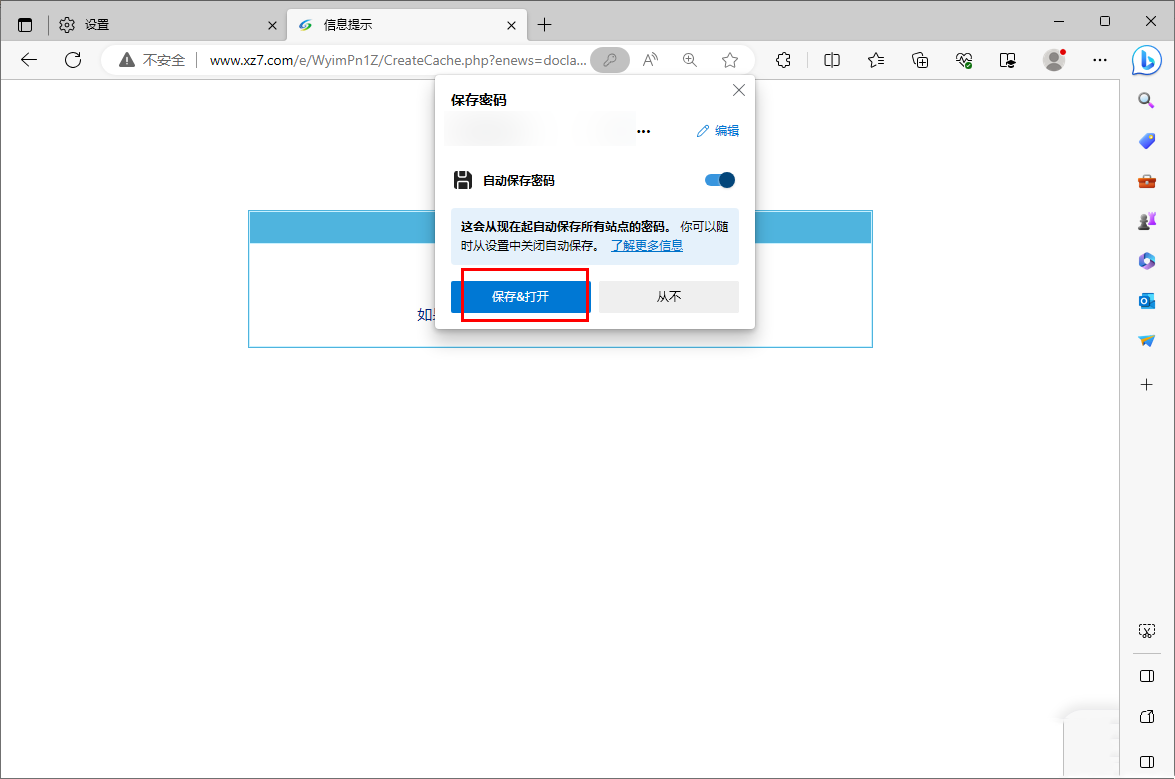Open Outlook from the sidebar
Image resolution: width=1175 pixels, height=779 pixels.
pos(1146,300)
